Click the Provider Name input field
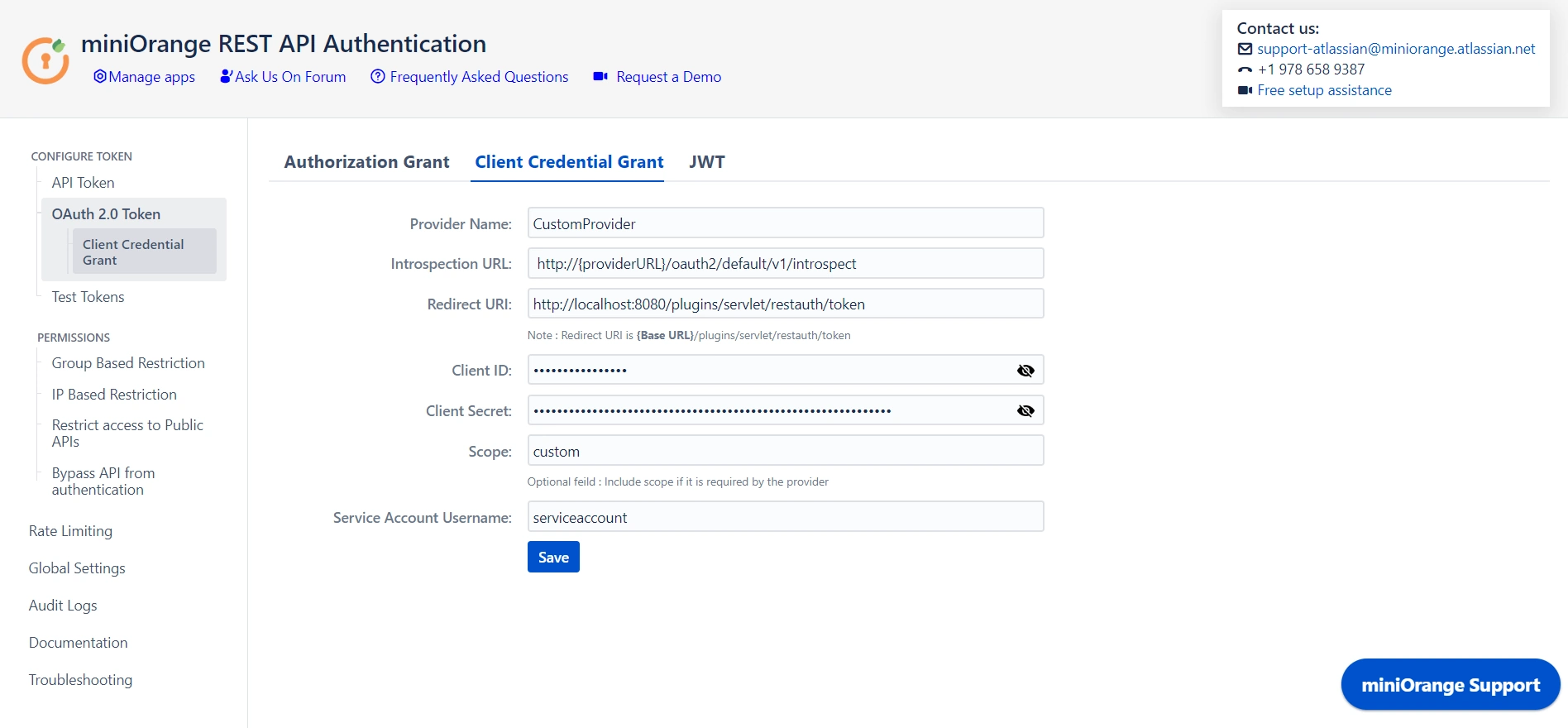1568x728 pixels. [786, 223]
